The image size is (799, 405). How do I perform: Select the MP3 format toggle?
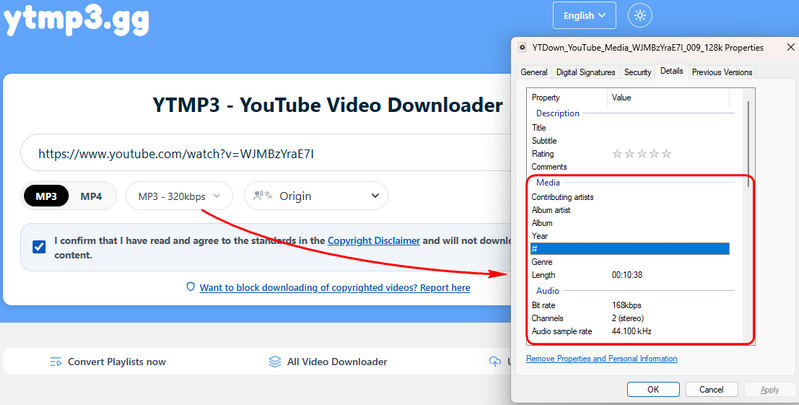coord(46,196)
